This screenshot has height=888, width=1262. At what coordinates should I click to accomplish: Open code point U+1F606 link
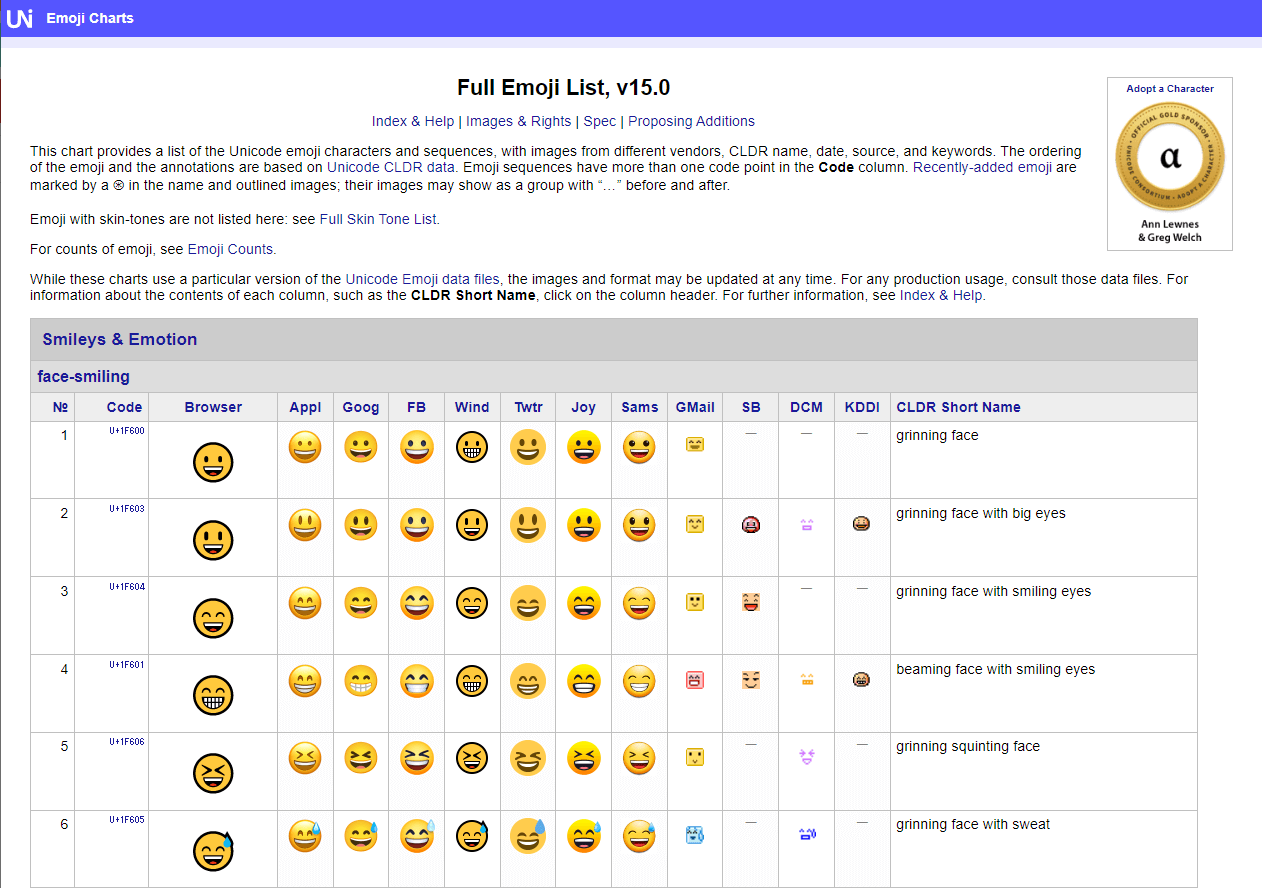(x=127, y=741)
